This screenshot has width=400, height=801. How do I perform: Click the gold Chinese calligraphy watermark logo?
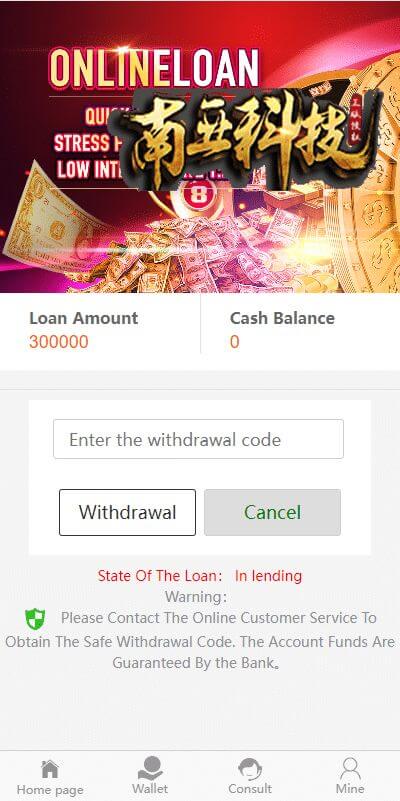tap(245, 138)
